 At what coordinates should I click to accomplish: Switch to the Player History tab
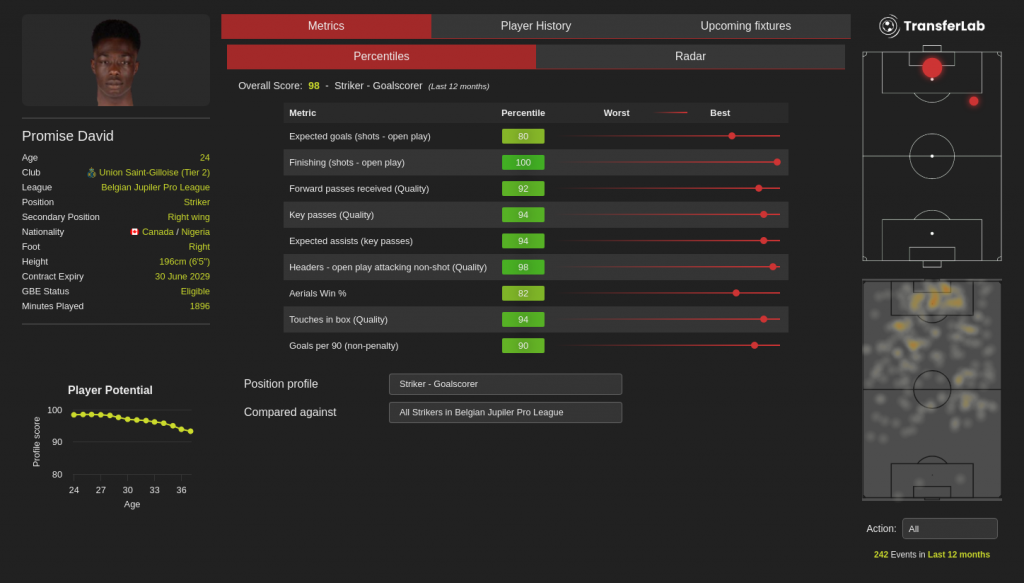click(x=536, y=26)
